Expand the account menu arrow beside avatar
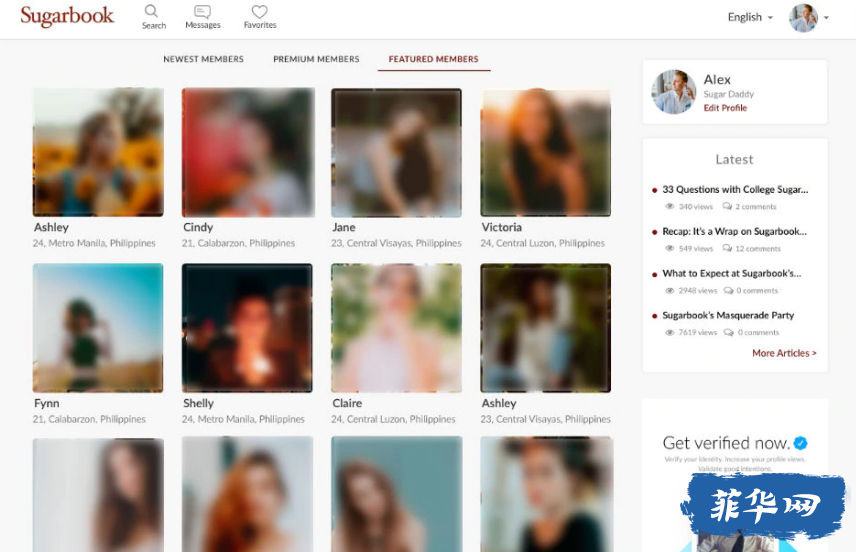Viewport: 856px width, 552px height. (x=826, y=18)
